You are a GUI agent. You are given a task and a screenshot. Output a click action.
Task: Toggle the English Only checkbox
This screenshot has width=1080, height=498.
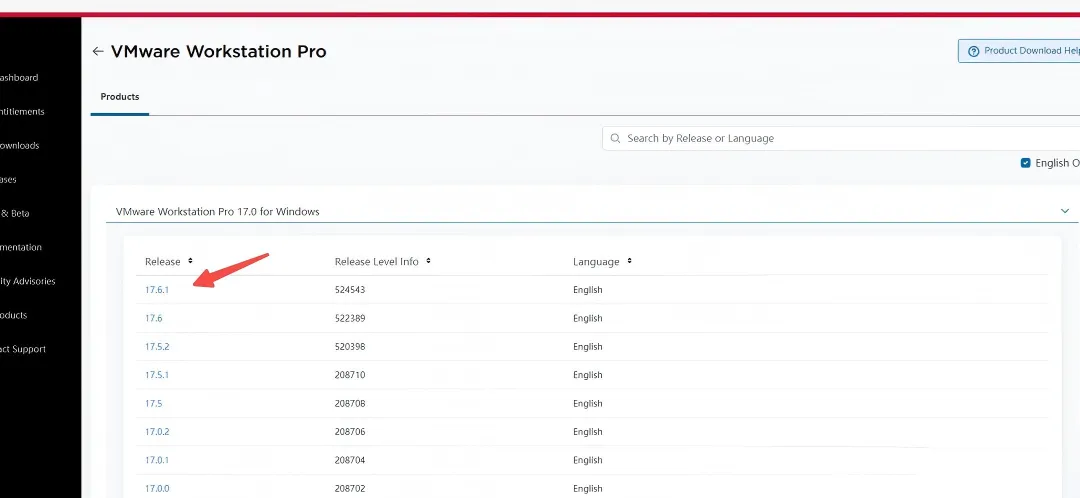pyautogui.click(x=1026, y=163)
